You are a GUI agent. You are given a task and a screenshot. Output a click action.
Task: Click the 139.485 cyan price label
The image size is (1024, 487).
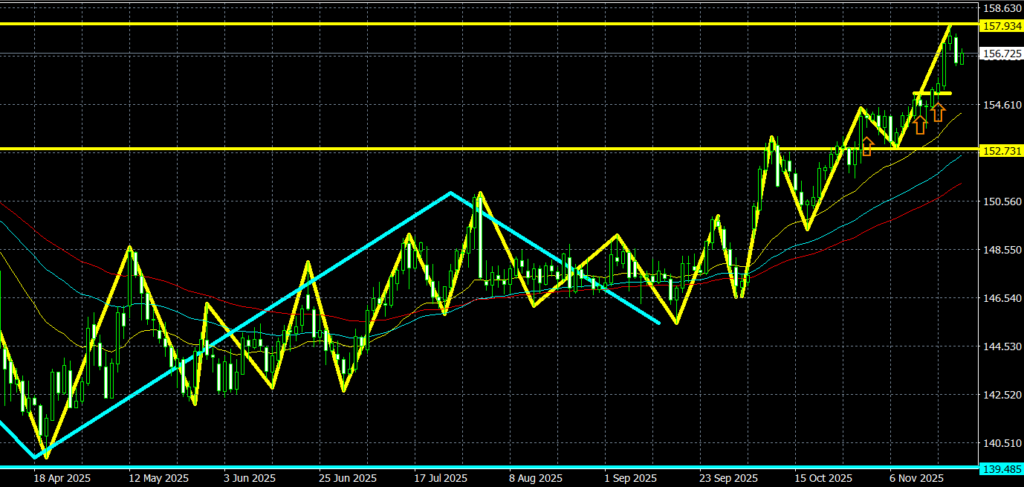coord(1001,468)
